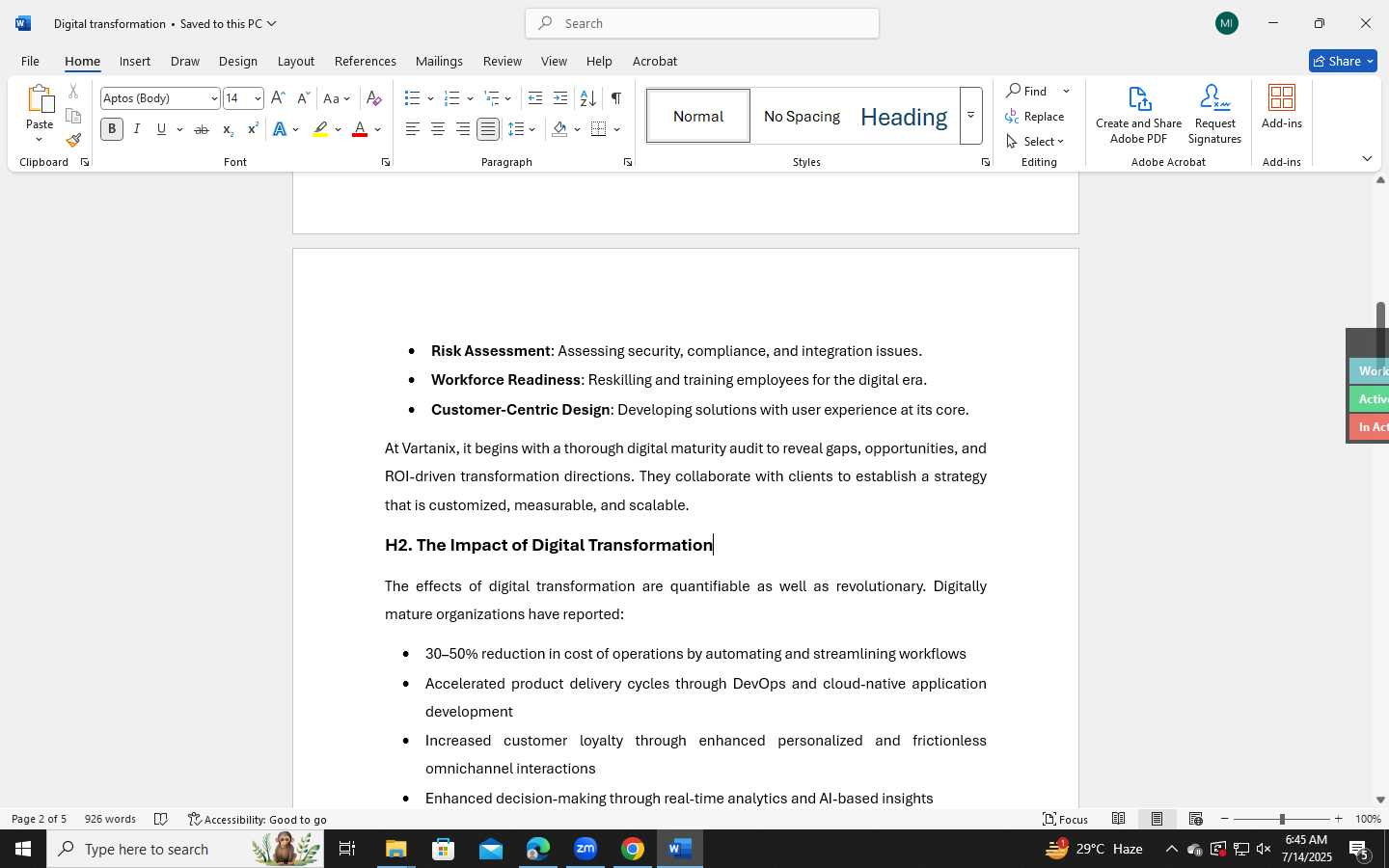The width and height of the screenshot is (1389, 868).
Task: Open the font name dropdown
Action: pos(214,98)
